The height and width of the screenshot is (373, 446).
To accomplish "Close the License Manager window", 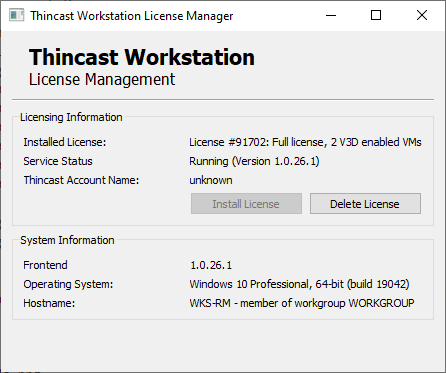I will 422,15.
